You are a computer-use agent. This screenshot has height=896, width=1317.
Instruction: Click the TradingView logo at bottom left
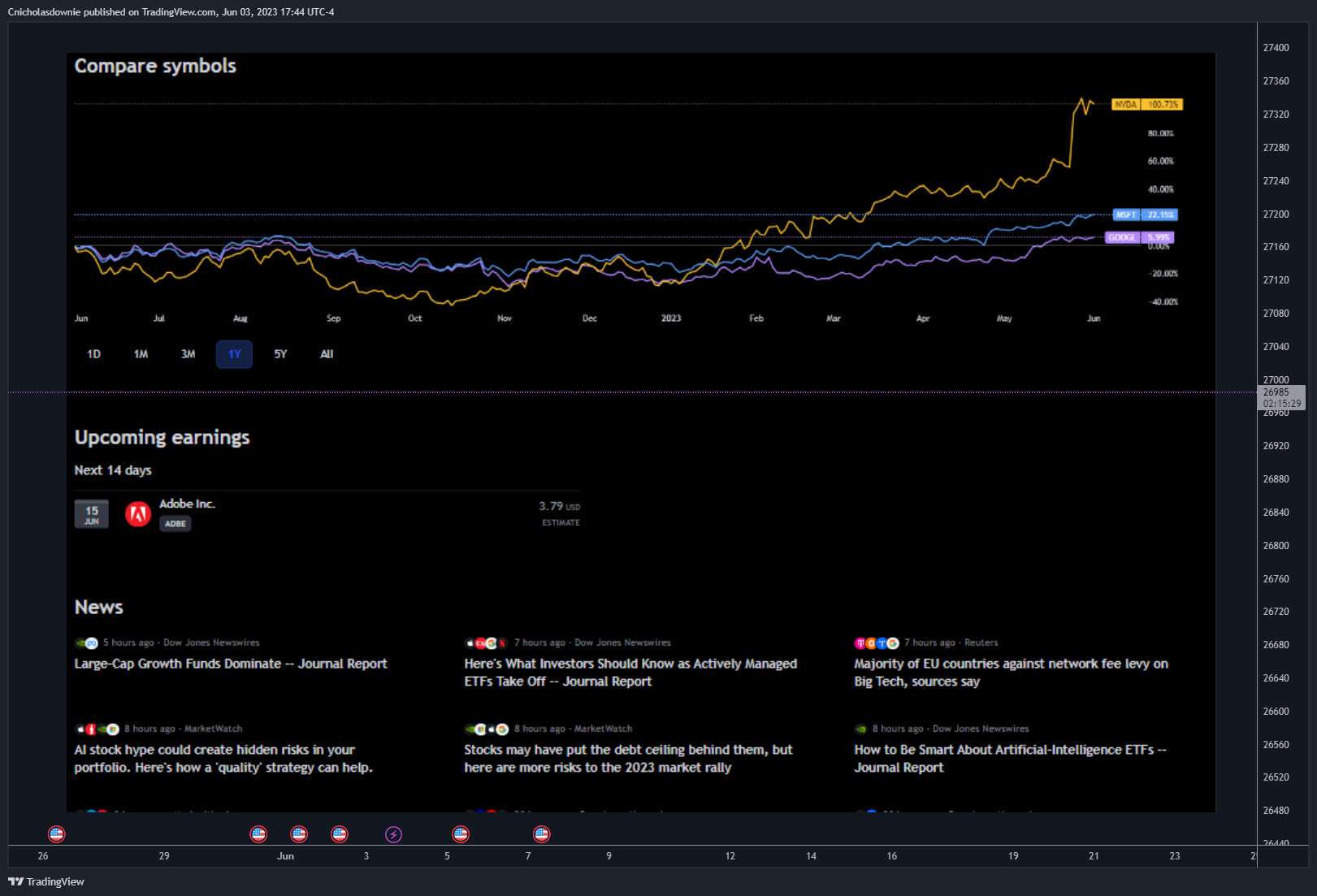coord(46,881)
